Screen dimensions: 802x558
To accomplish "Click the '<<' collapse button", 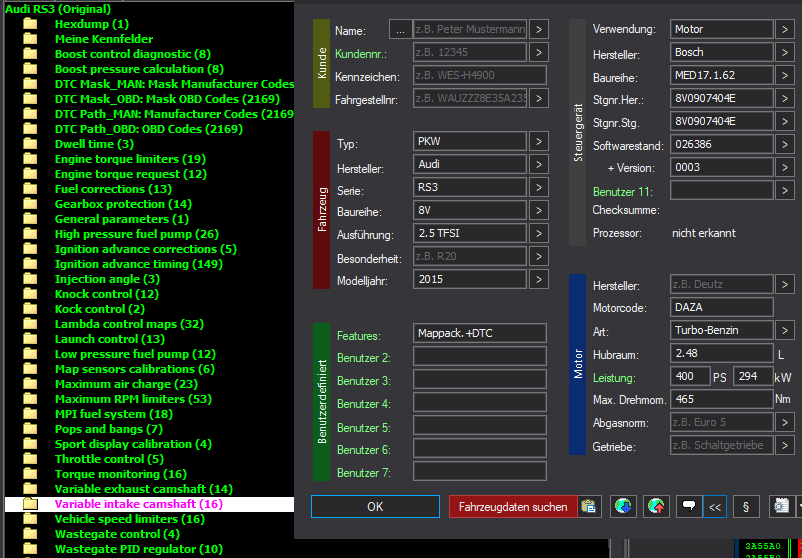I will [x=715, y=507].
